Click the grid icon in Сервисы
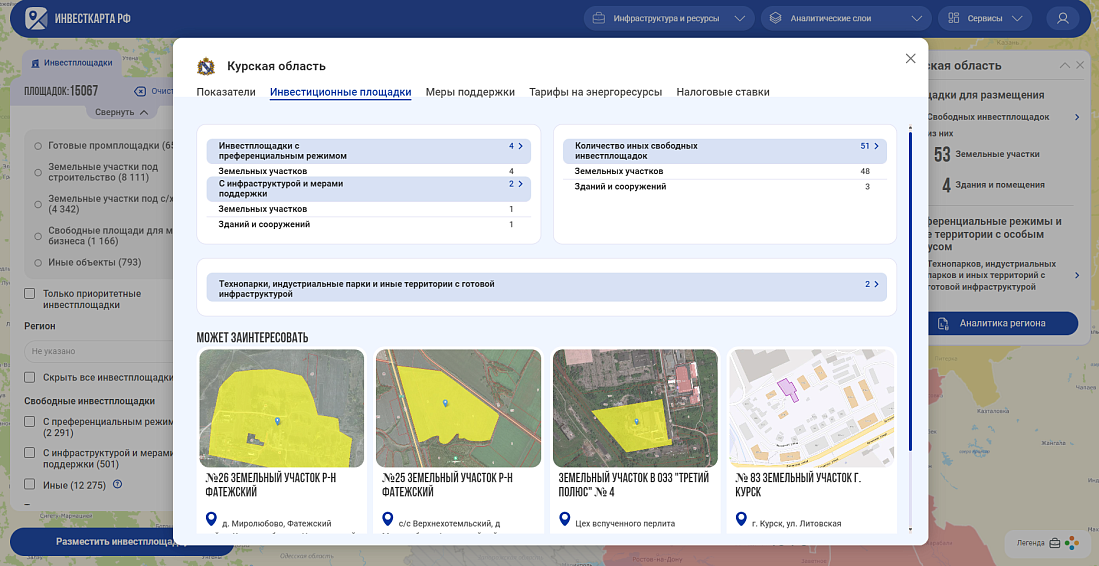Viewport: 1099px width, 566px height. pos(953,18)
